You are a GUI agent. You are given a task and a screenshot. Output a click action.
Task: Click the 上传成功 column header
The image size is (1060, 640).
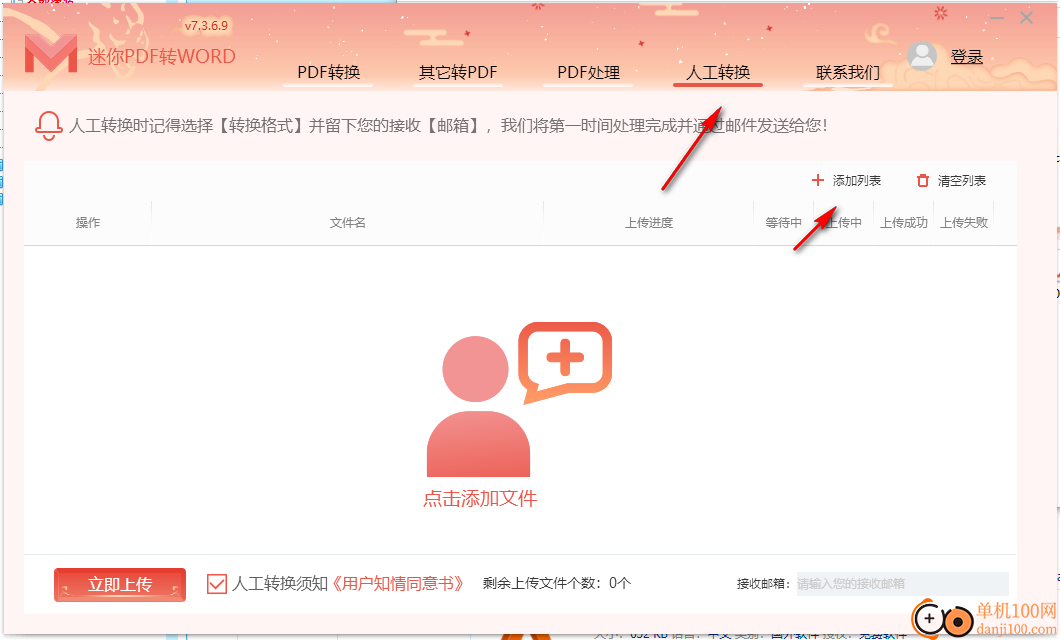click(904, 222)
